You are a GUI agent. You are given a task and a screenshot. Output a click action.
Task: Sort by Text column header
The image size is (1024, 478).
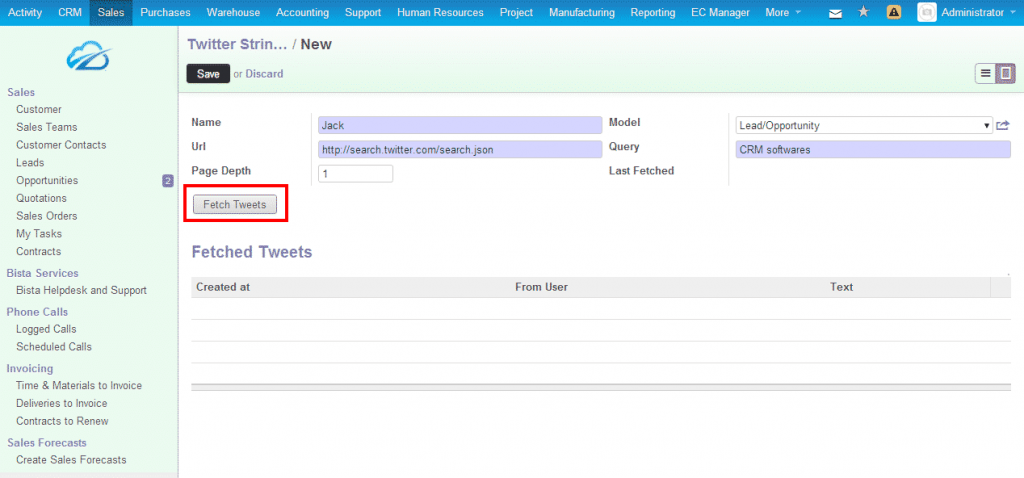841,287
